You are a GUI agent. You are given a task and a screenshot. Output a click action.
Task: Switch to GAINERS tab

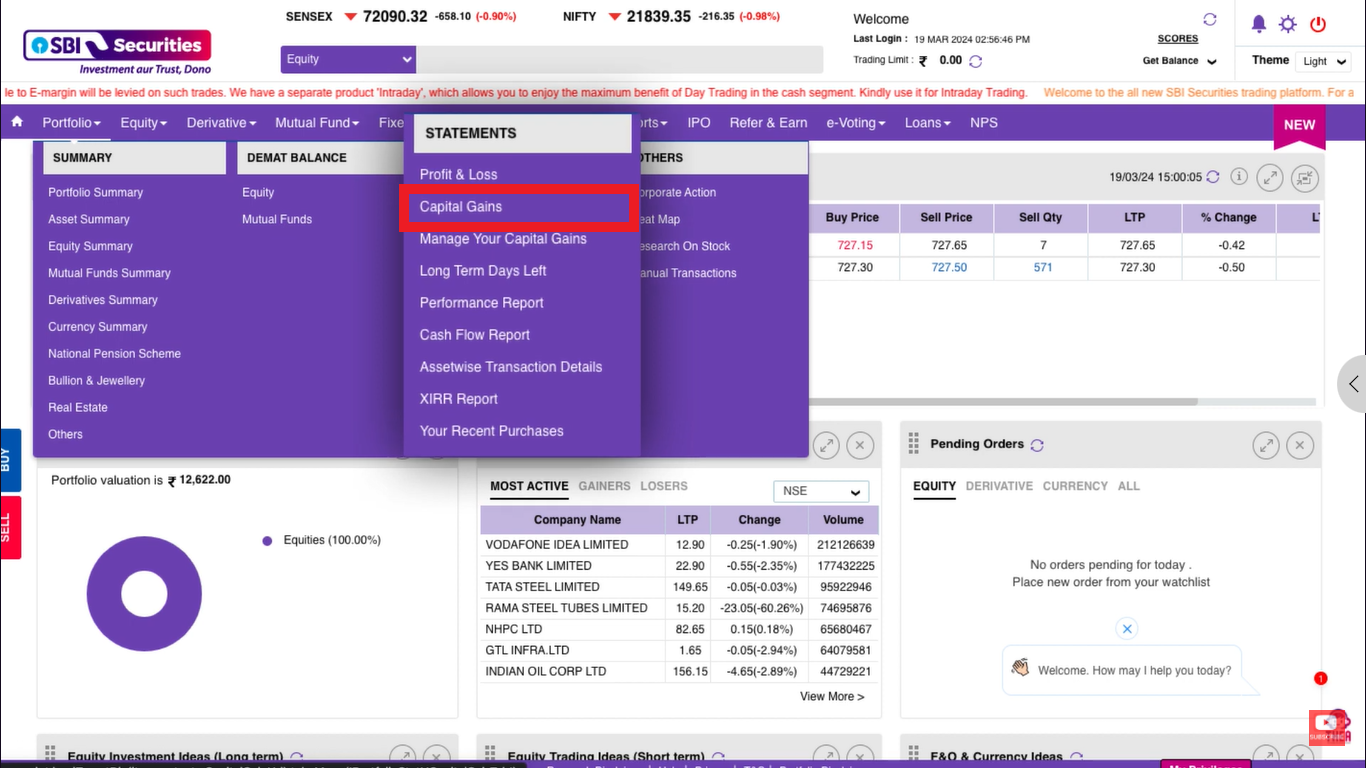[604, 486]
